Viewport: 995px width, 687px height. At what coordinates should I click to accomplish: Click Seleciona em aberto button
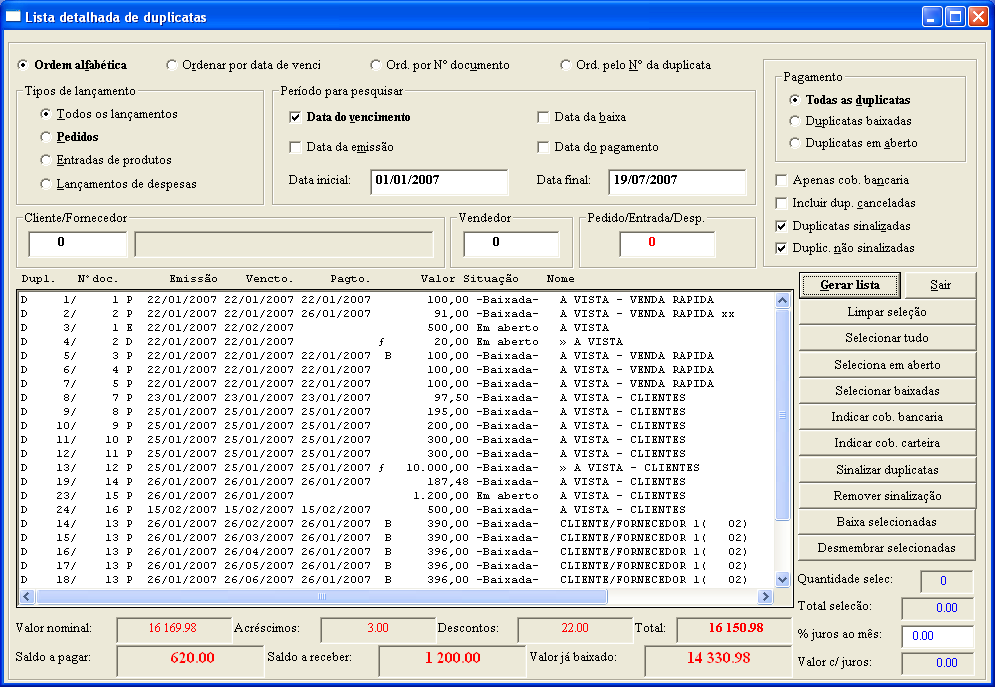(886, 365)
